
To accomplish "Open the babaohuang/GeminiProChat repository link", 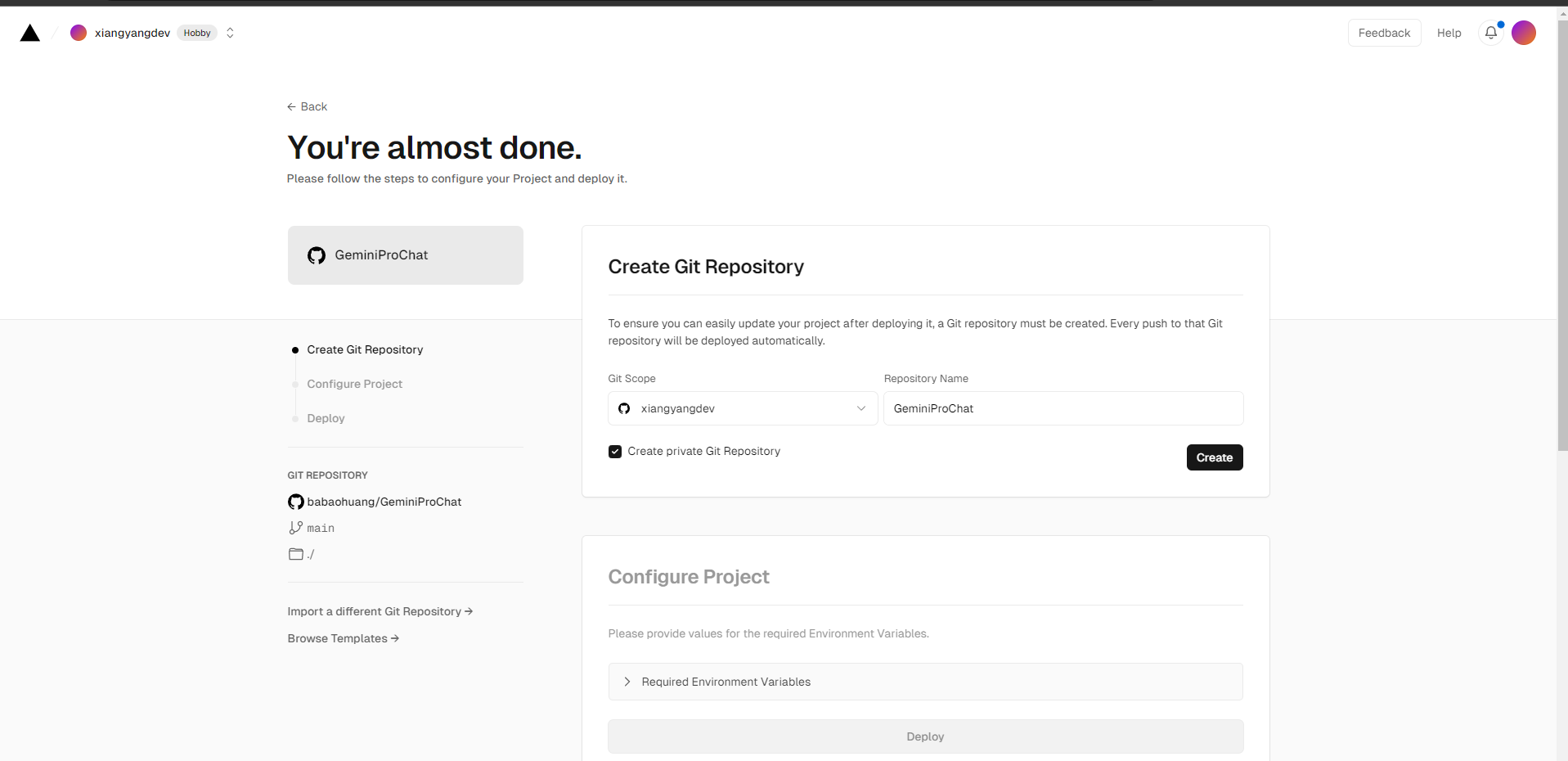I will pos(384,502).
